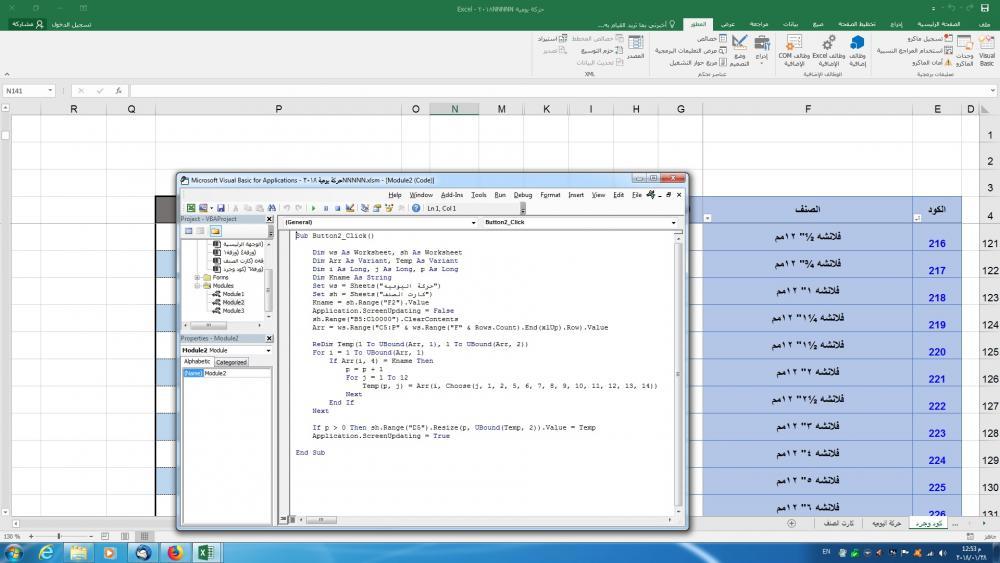
Task: Click Insert UserForm icon in VBA toolbar
Action: click(x=203, y=208)
